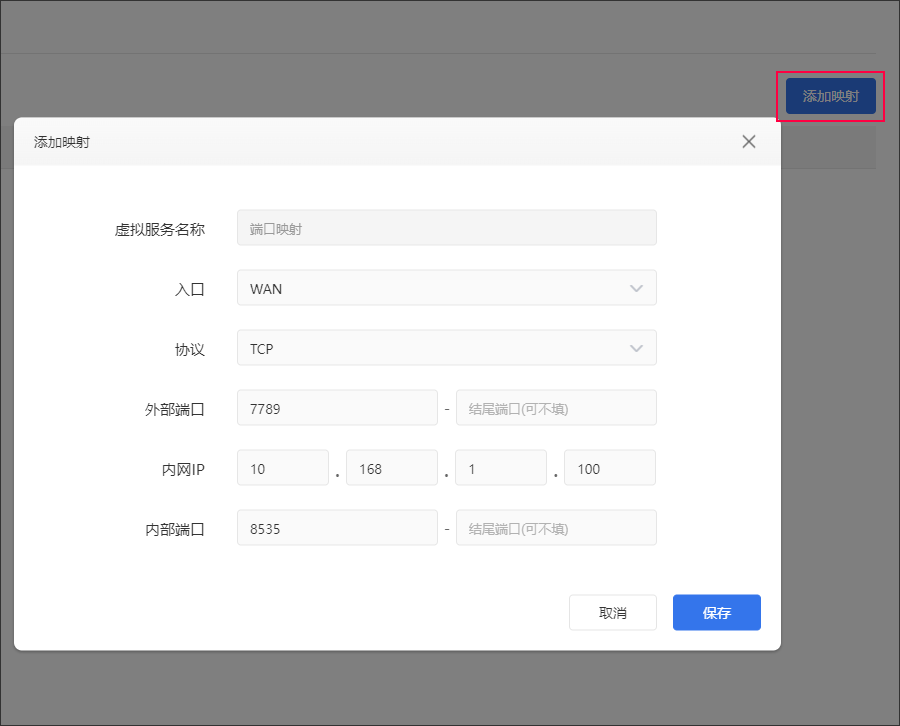Click the 内部端口 start field showing 8535
Viewport: 900px width, 726px height.
[x=338, y=528]
